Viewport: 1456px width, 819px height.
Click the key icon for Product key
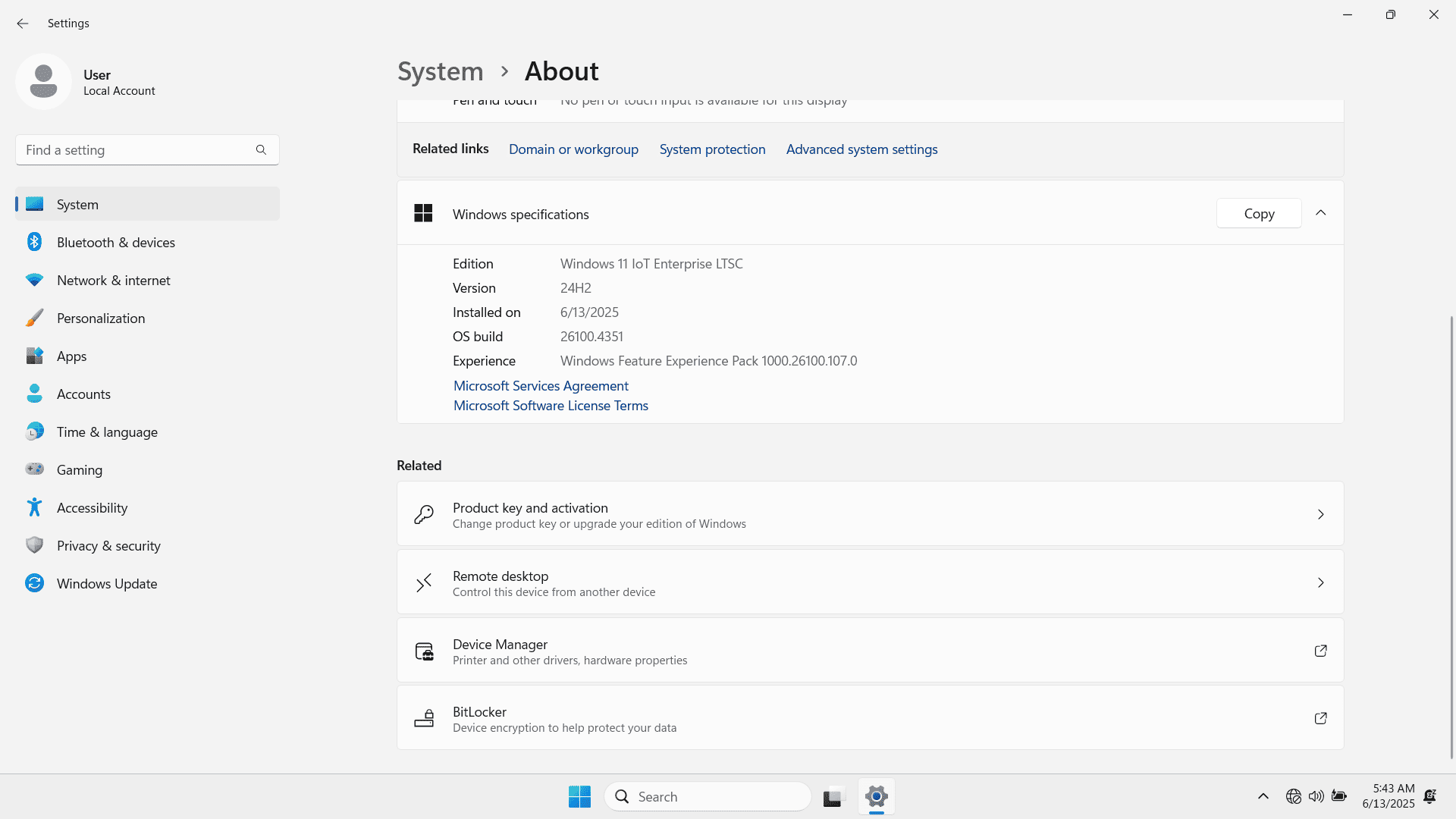click(x=424, y=515)
